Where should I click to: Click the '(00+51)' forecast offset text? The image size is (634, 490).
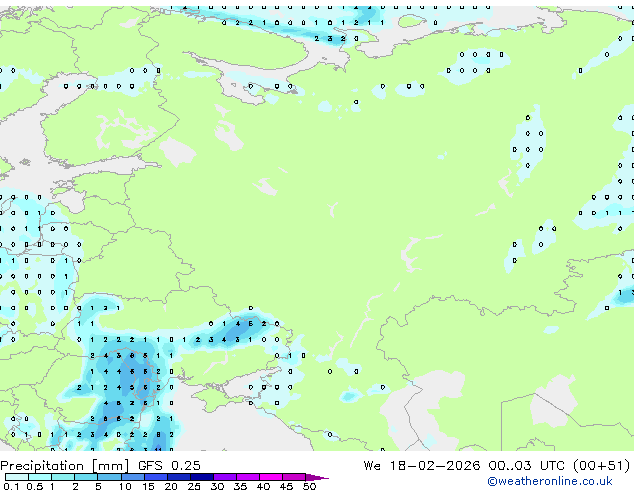click(602, 465)
